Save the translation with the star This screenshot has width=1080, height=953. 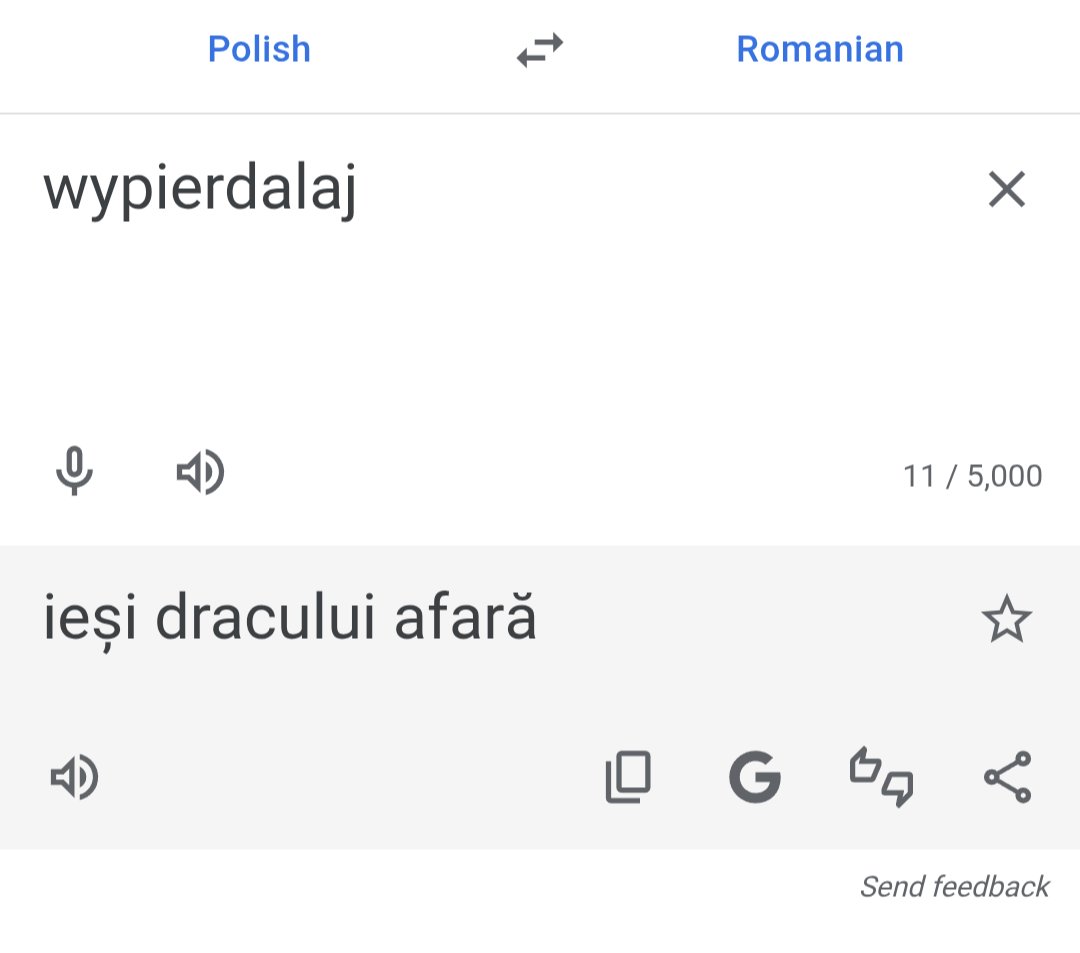[1006, 620]
